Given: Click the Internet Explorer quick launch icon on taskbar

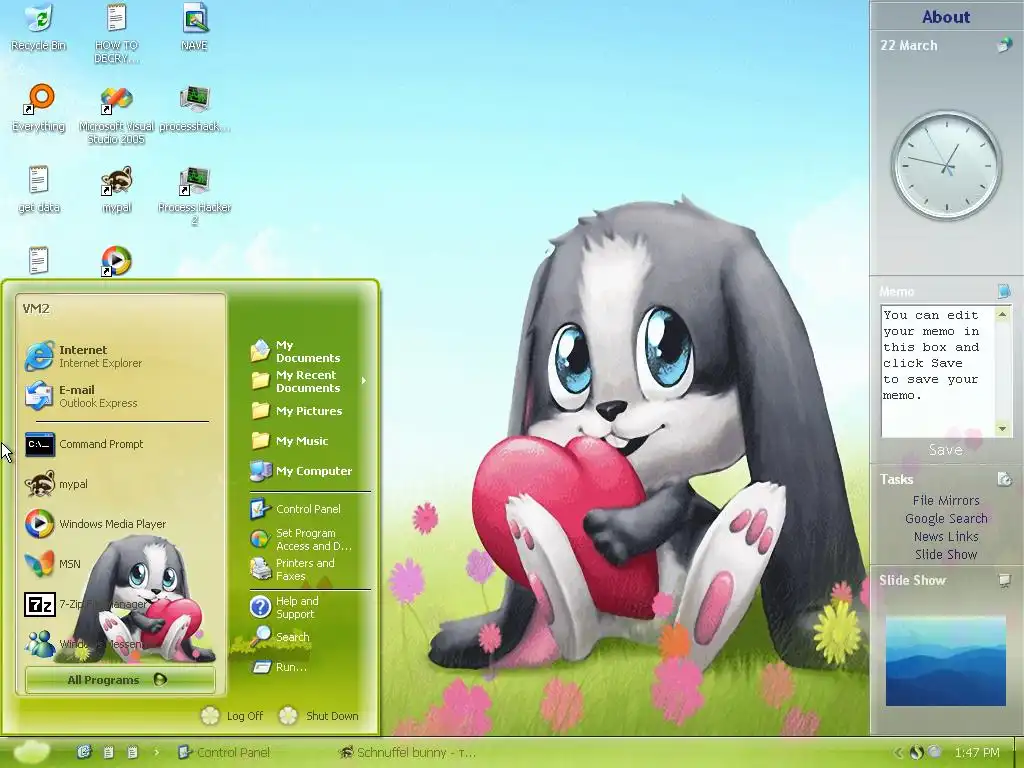Looking at the screenshot, I should [x=84, y=752].
